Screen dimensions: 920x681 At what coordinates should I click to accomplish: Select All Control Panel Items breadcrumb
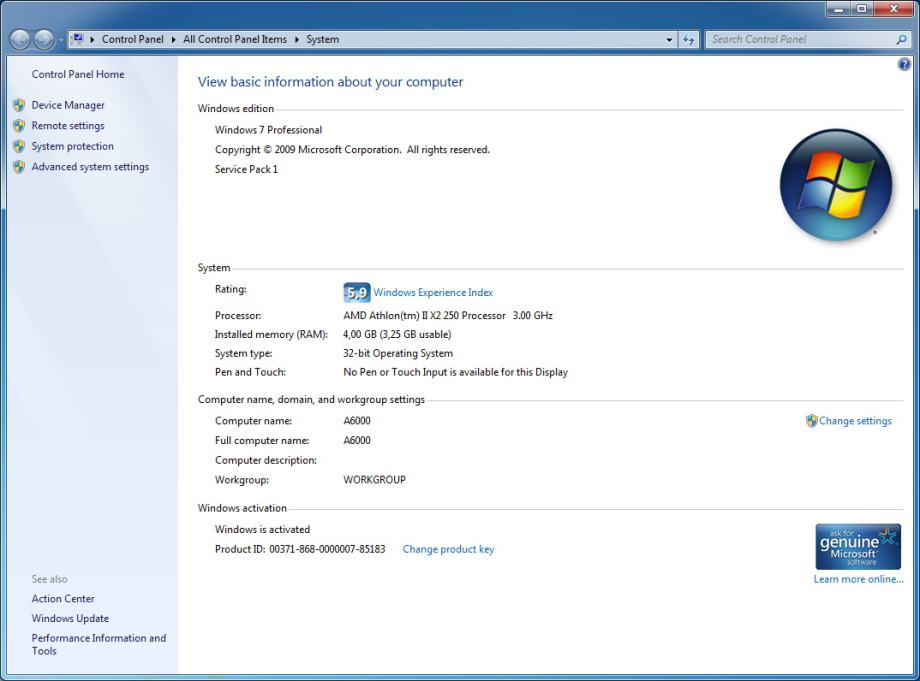[x=234, y=40]
